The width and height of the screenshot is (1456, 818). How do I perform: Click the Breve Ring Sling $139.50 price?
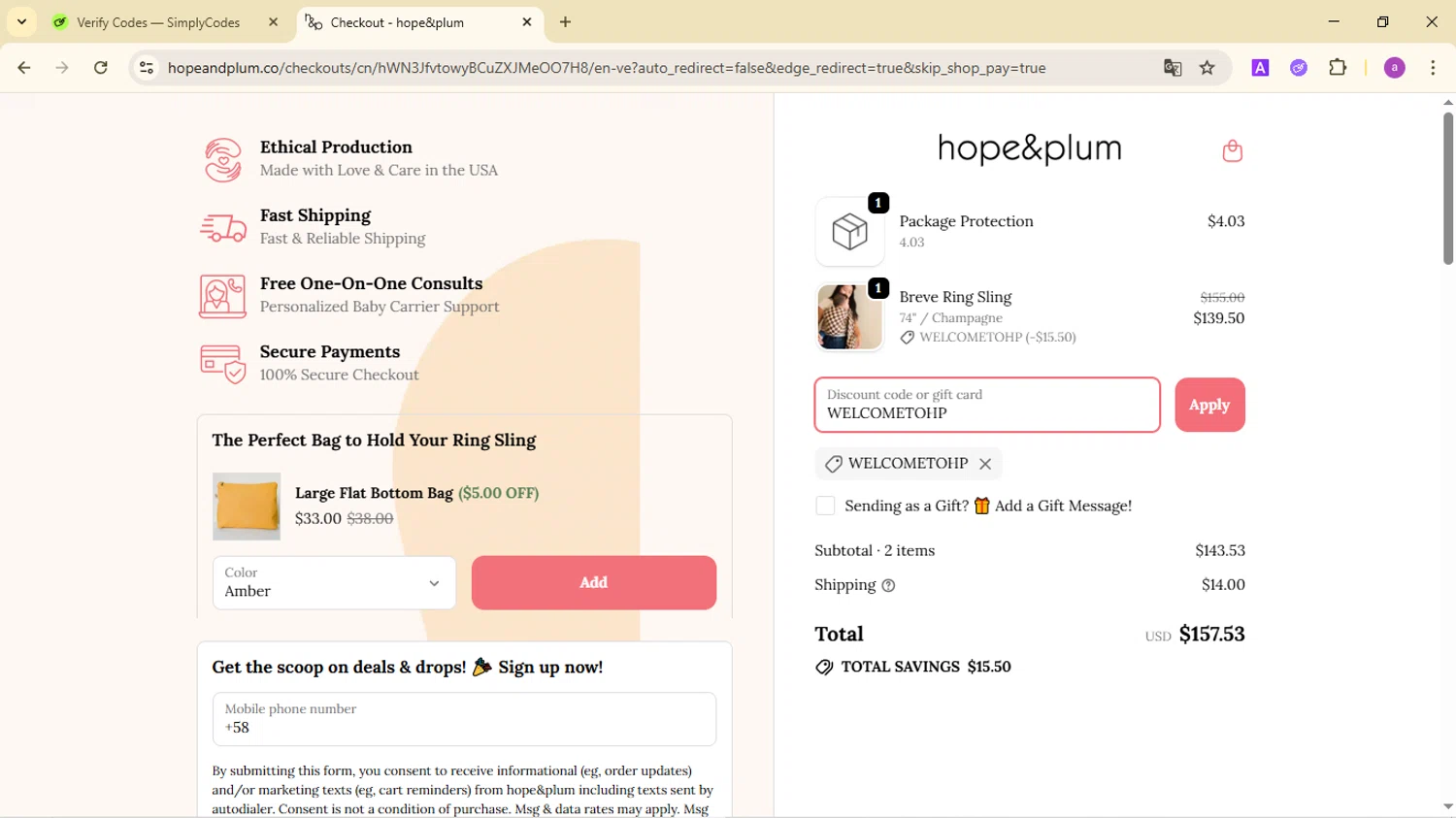pyautogui.click(x=1219, y=318)
